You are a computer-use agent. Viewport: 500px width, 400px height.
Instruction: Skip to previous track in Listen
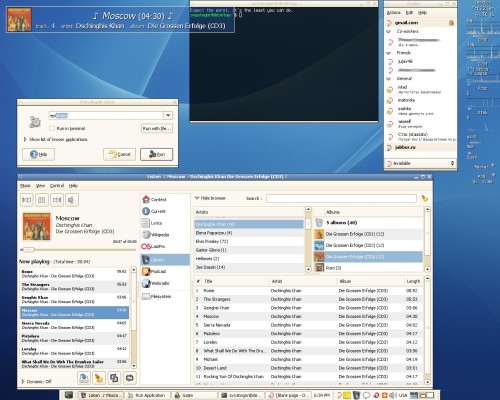click(x=27, y=200)
